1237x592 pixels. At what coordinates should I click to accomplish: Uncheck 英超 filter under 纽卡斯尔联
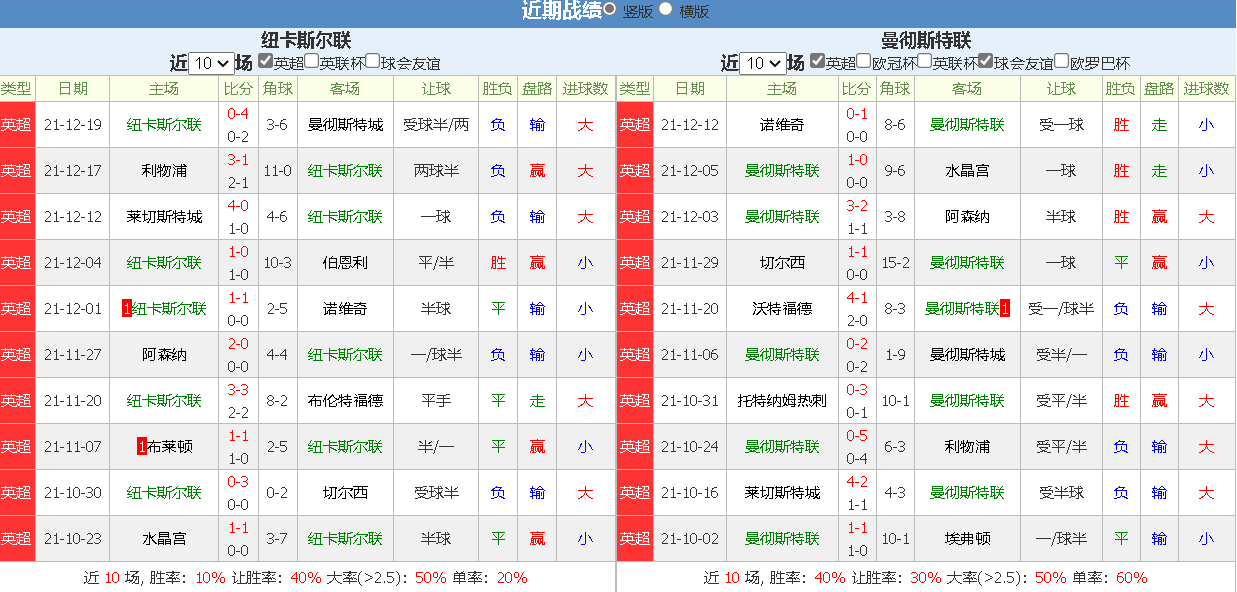[265, 61]
